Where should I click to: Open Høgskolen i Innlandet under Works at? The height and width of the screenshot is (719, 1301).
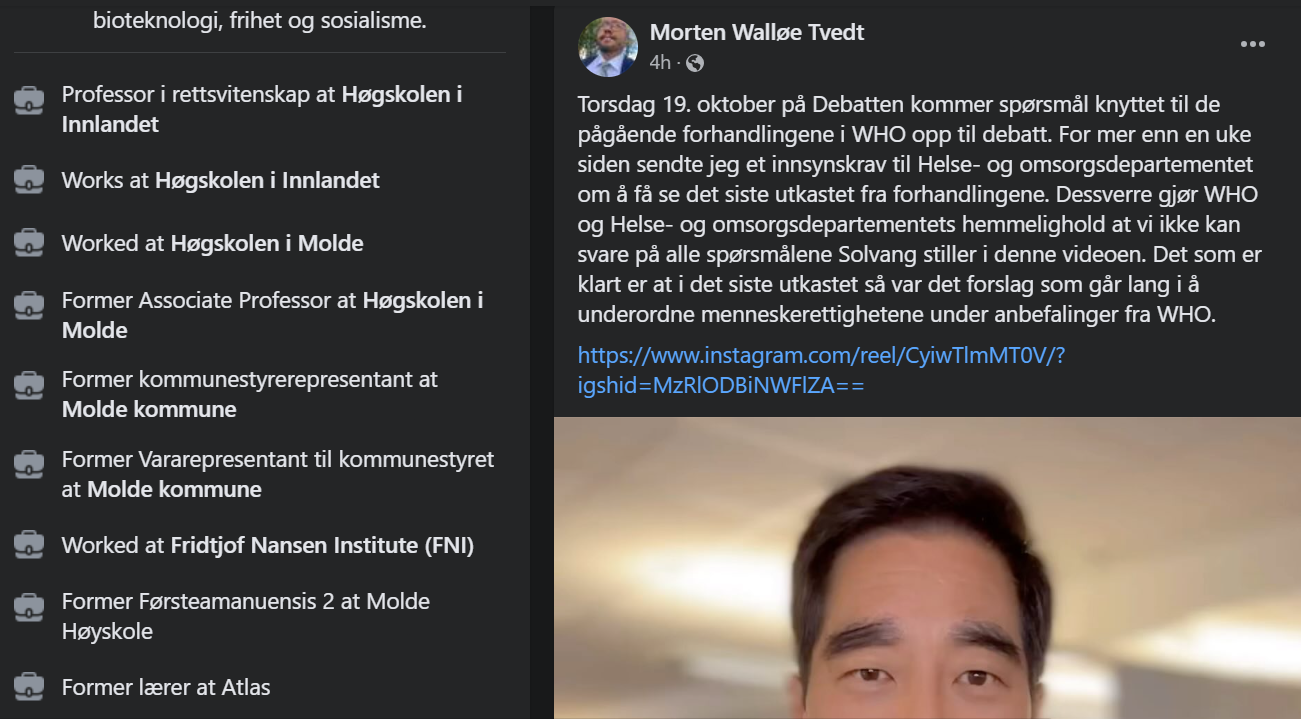point(267,180)
